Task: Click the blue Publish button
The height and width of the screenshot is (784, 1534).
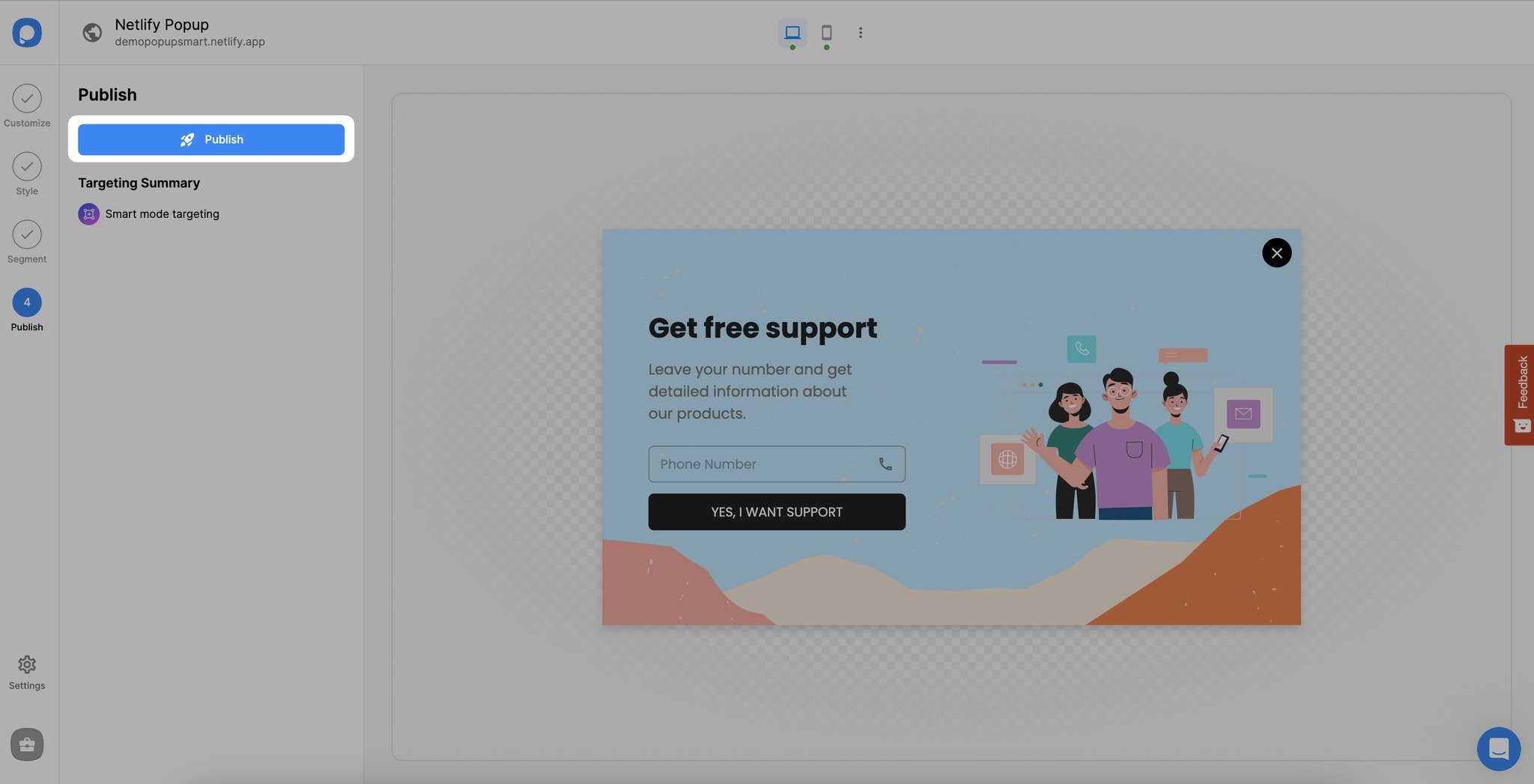Action: [x=210, y=139]
